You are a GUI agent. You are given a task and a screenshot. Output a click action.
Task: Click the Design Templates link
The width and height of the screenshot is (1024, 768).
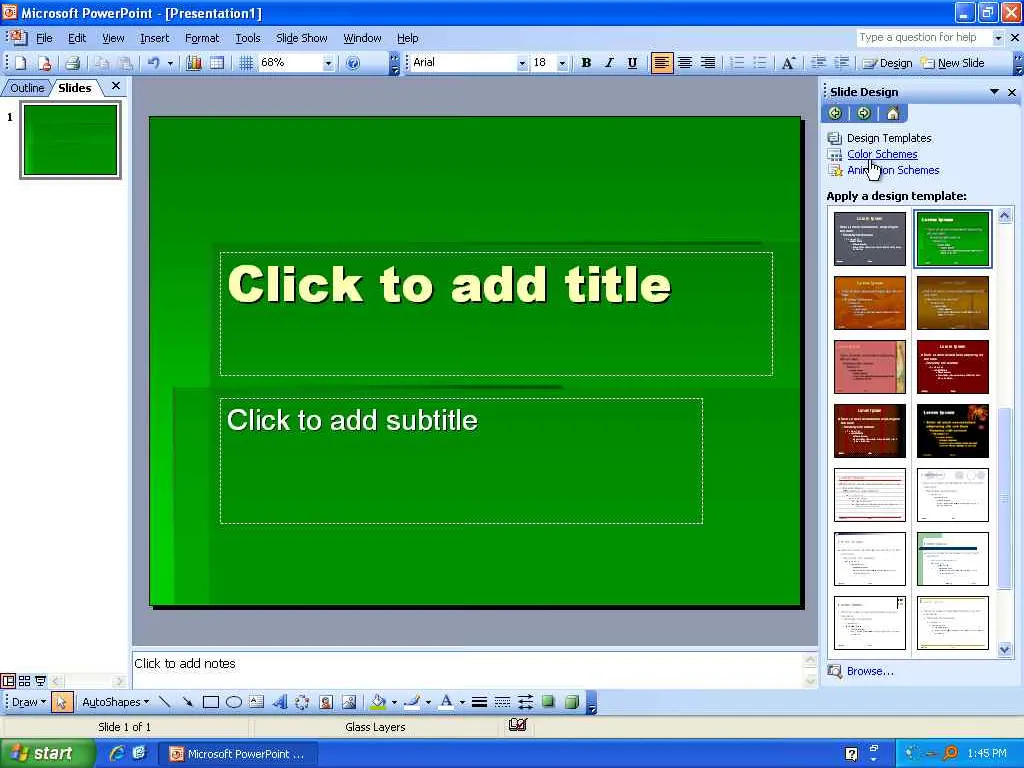click(x=889, y=138)
